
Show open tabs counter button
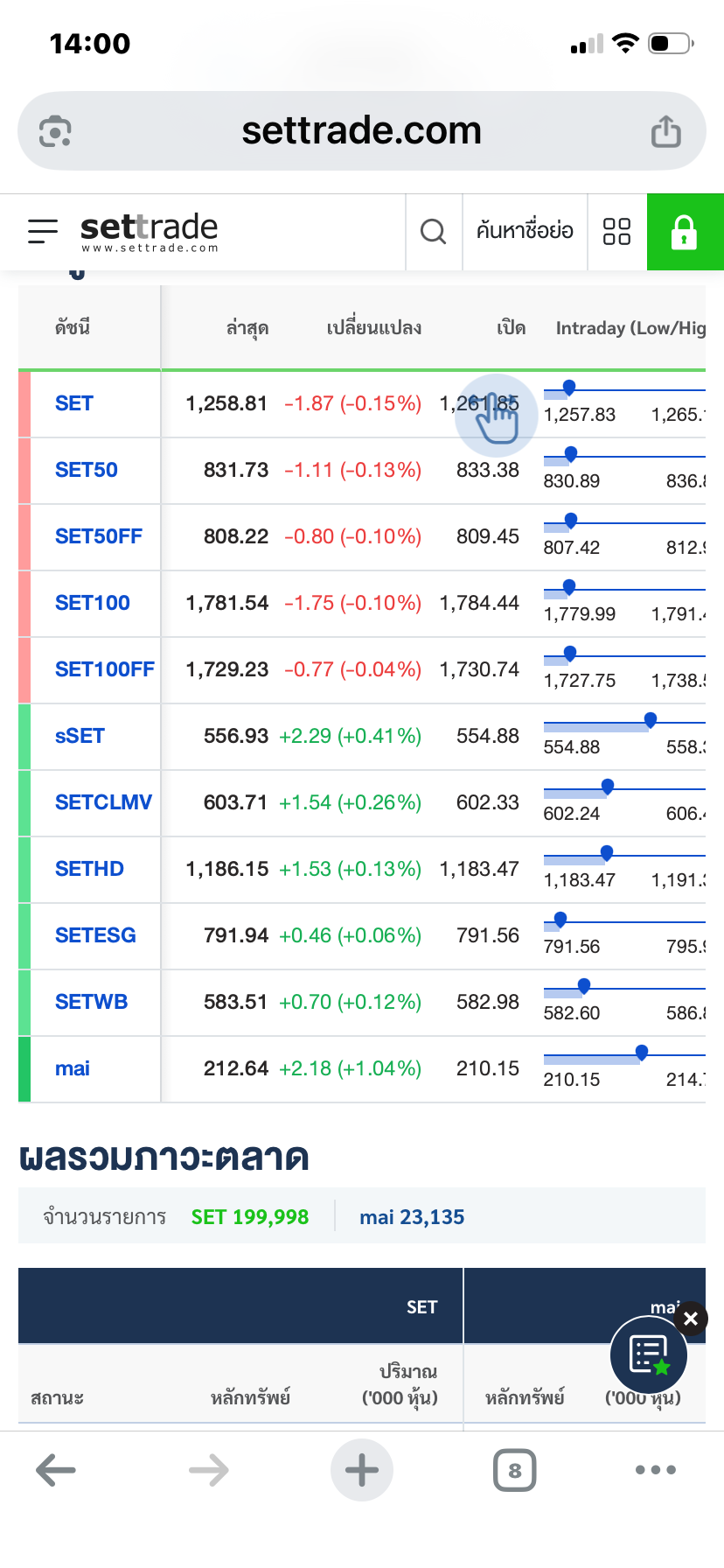pyautogui.click(x=514, y=1470)
